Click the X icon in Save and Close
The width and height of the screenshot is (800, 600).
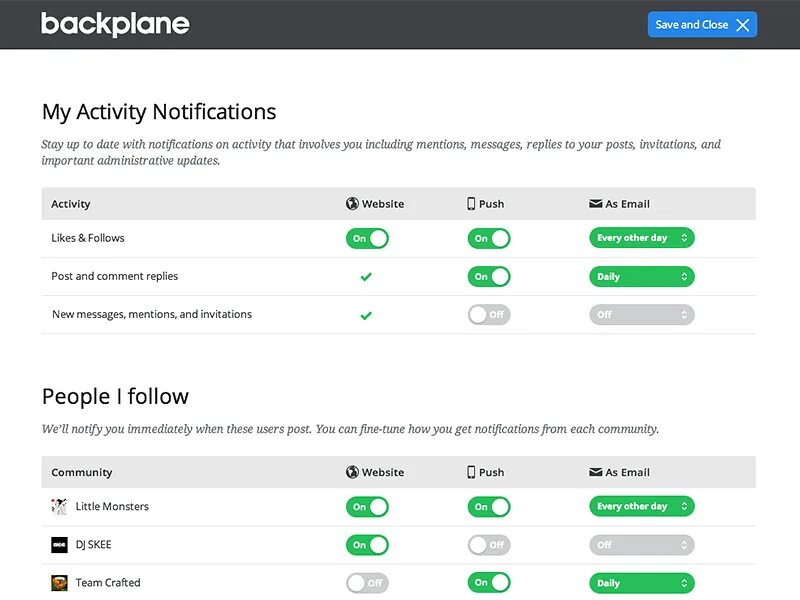pyautogui.click(x=742, y=25)
